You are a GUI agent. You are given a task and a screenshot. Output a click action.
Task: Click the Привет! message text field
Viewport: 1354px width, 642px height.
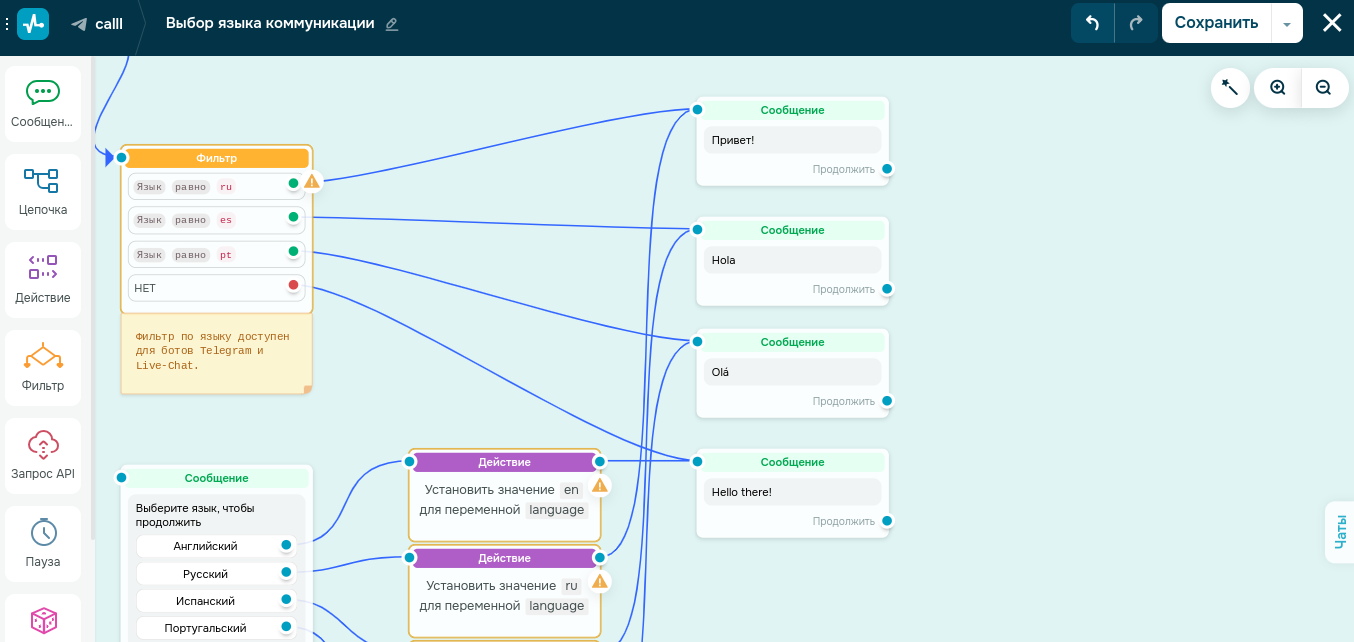(x=792, y=140)
